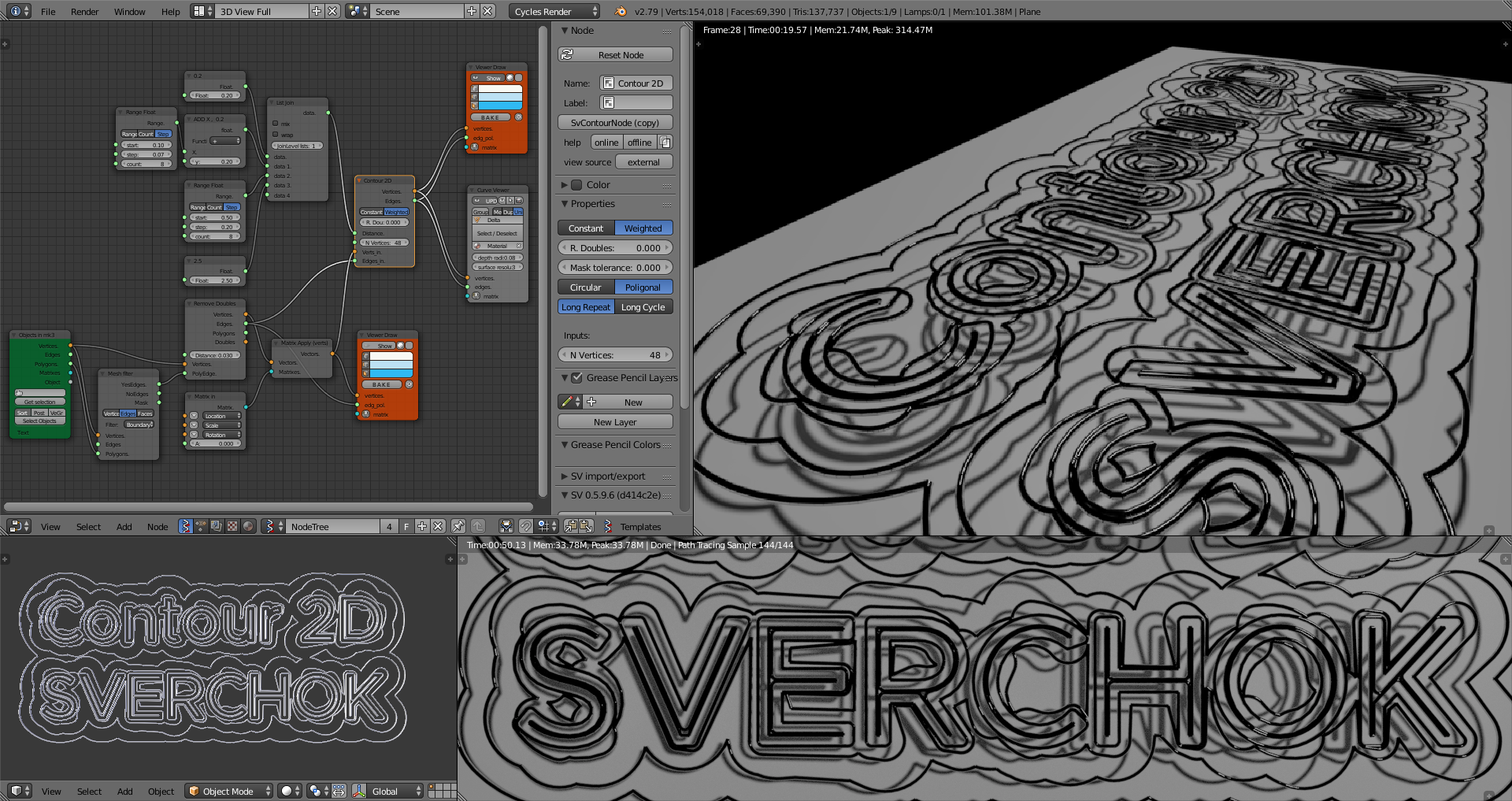Open the 3D View editor type selector
Image resolution: width=1512 pixels, height=801 pixels.
point(20,791)
